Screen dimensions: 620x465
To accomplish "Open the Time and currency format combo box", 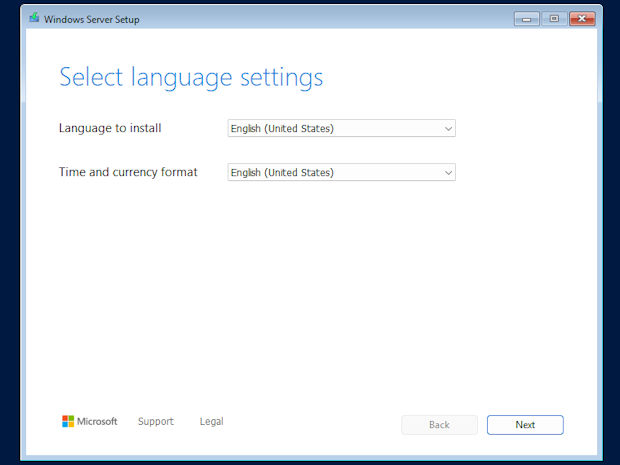I will click(341, 172).
